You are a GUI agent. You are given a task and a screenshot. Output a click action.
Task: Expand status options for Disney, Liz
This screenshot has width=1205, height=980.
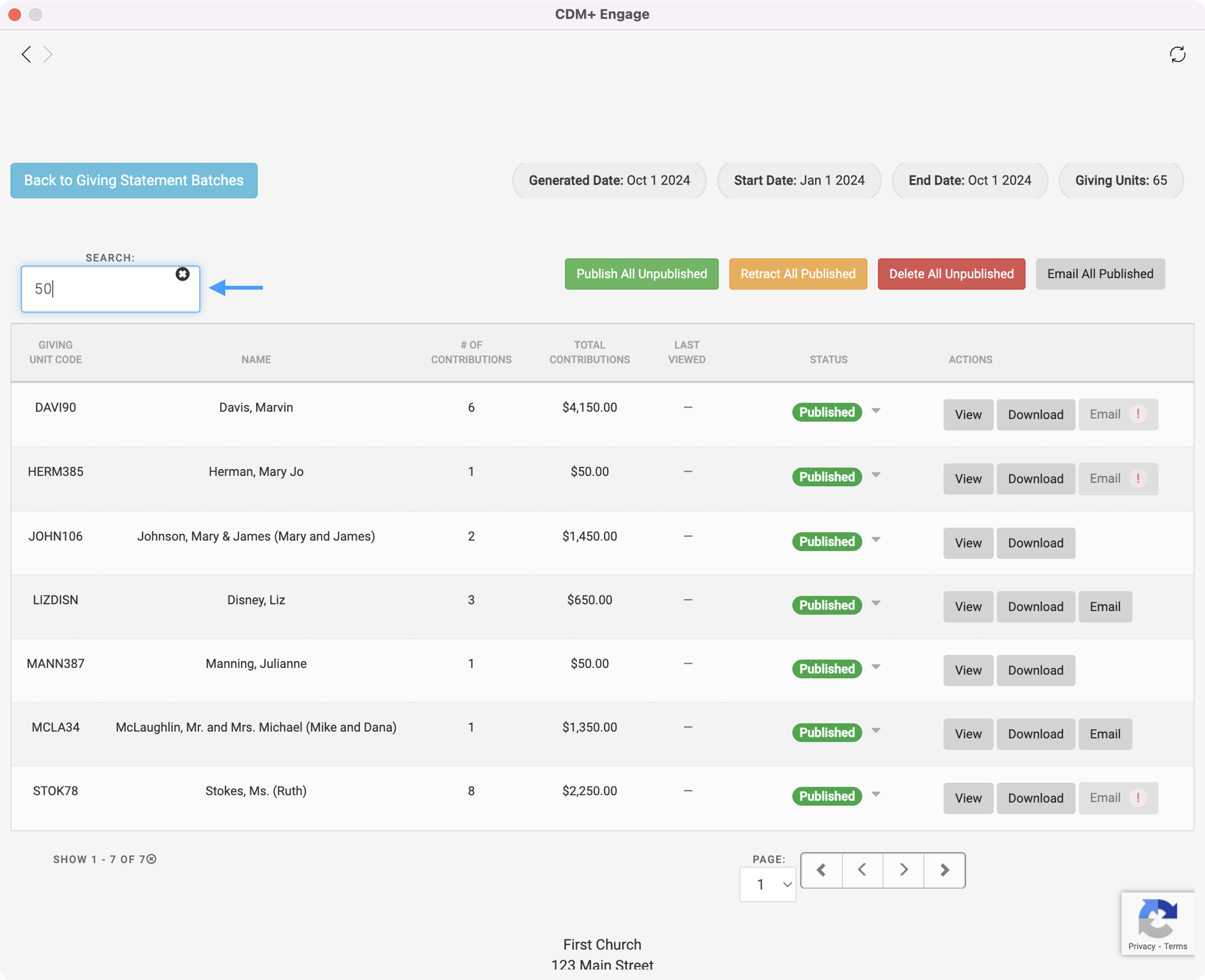876,604
